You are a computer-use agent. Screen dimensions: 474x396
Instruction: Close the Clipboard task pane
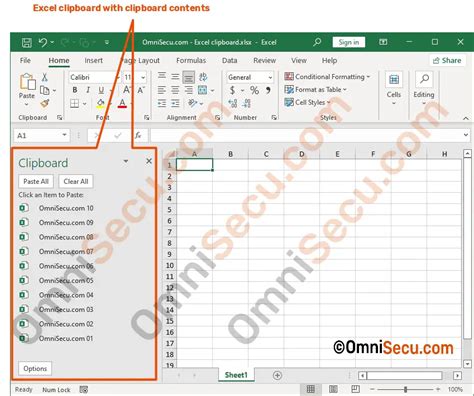tap(149, 161)
